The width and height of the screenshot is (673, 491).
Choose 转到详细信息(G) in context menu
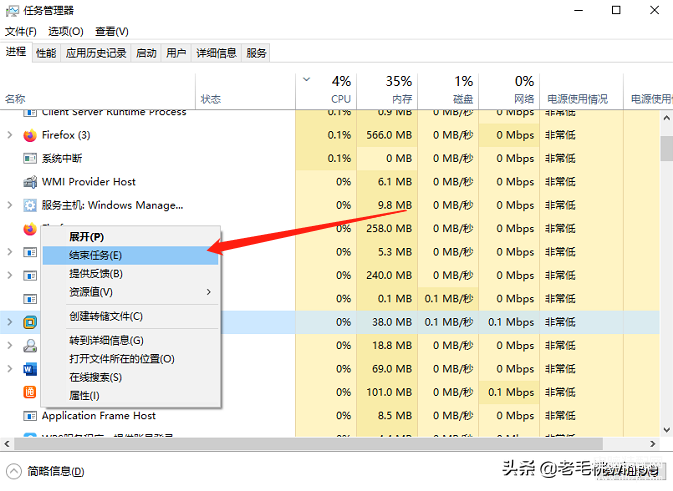[x=130, y=340]
